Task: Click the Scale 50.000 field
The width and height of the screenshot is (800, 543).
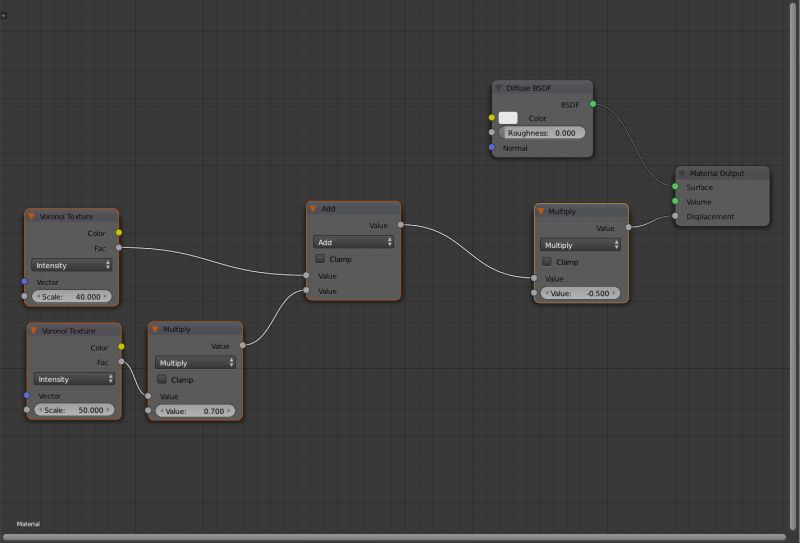Action: (74, 410)
